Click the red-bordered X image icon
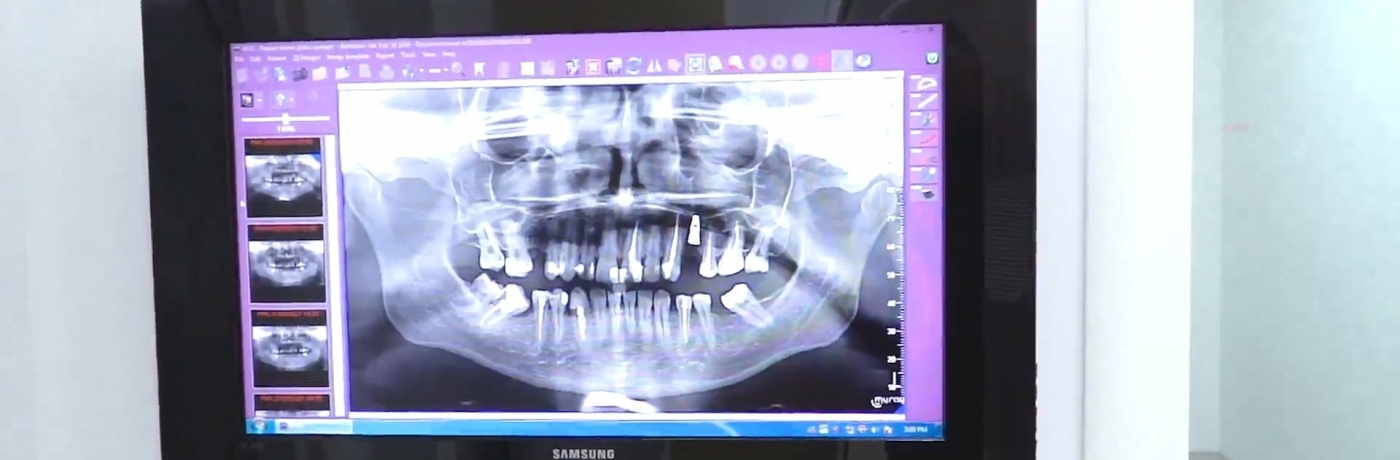Screen dimensions: 1400x460 pos(593,67)
